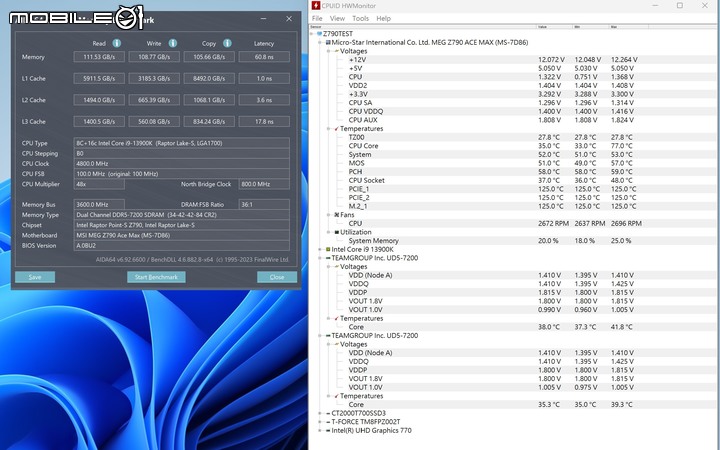Select the MOS temperature row
Viewport: 720px width, 450px height.
click(x=514, y=163)
